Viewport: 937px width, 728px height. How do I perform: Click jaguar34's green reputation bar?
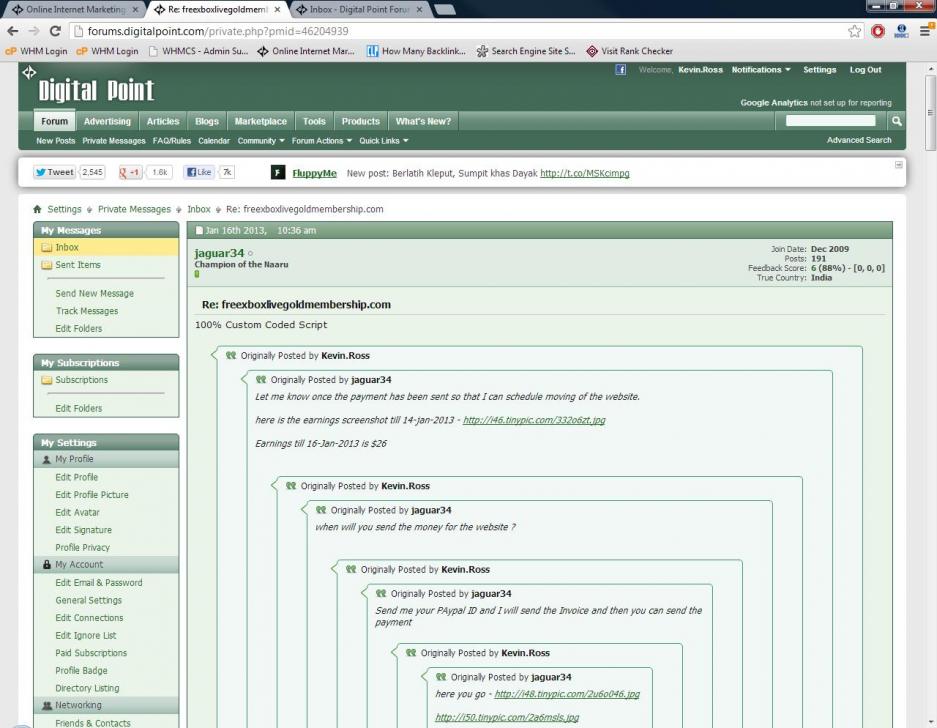pyautogui.click(x=197, y=274)
